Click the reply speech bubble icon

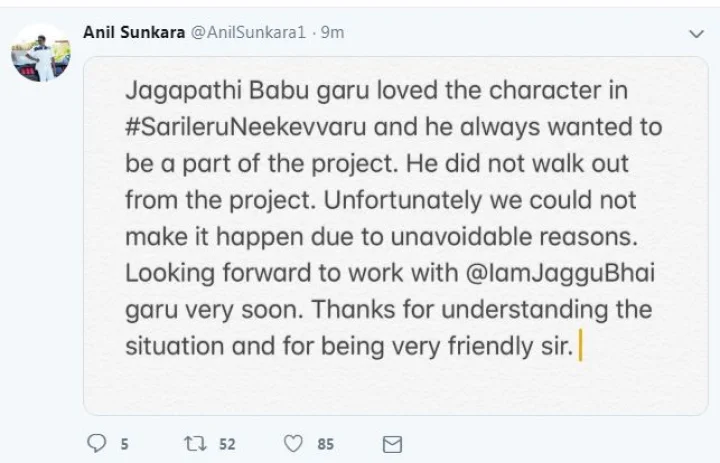point(98,443)
